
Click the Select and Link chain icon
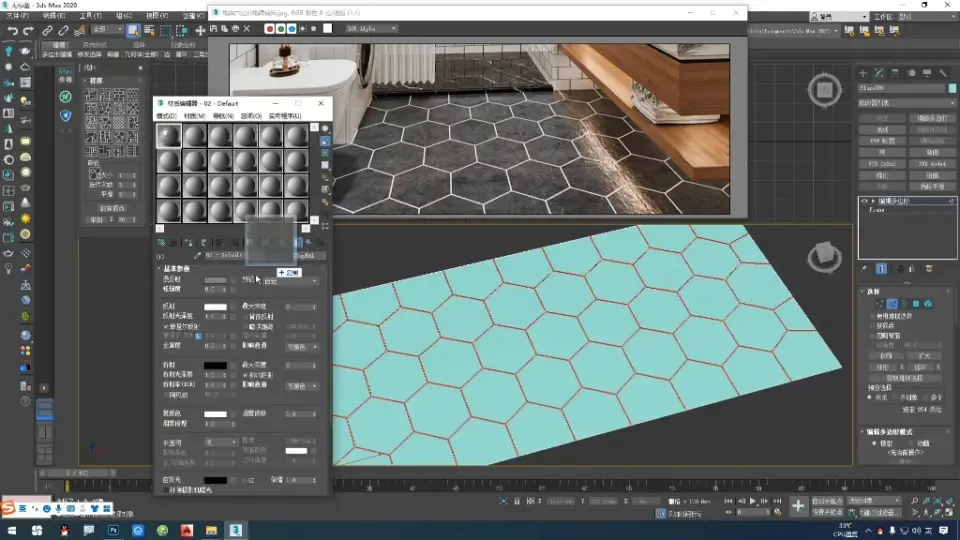coord(47,30)
